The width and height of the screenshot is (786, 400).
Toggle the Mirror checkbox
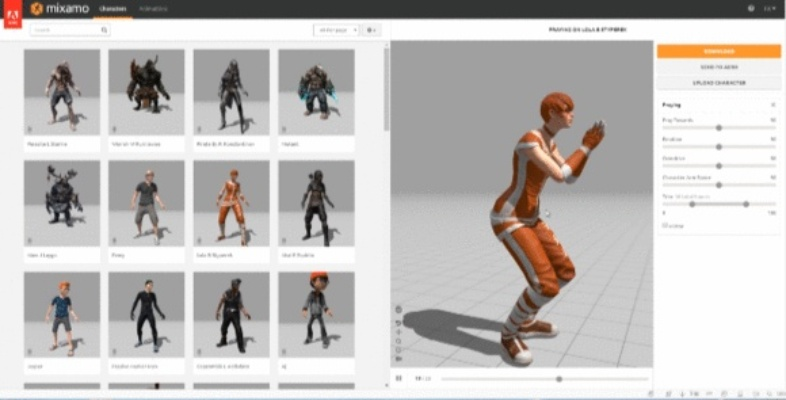tap(664, 225)
